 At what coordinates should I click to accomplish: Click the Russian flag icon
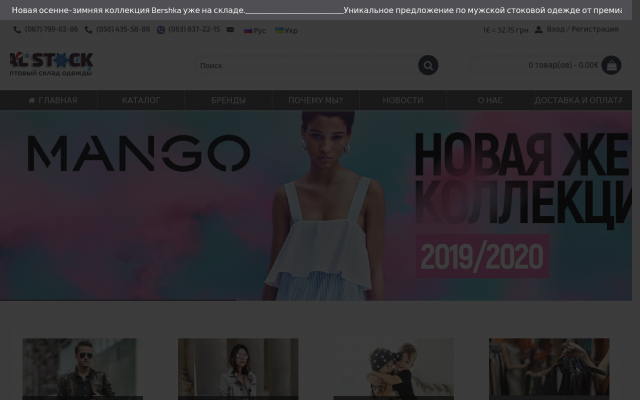tap(248, 30)
